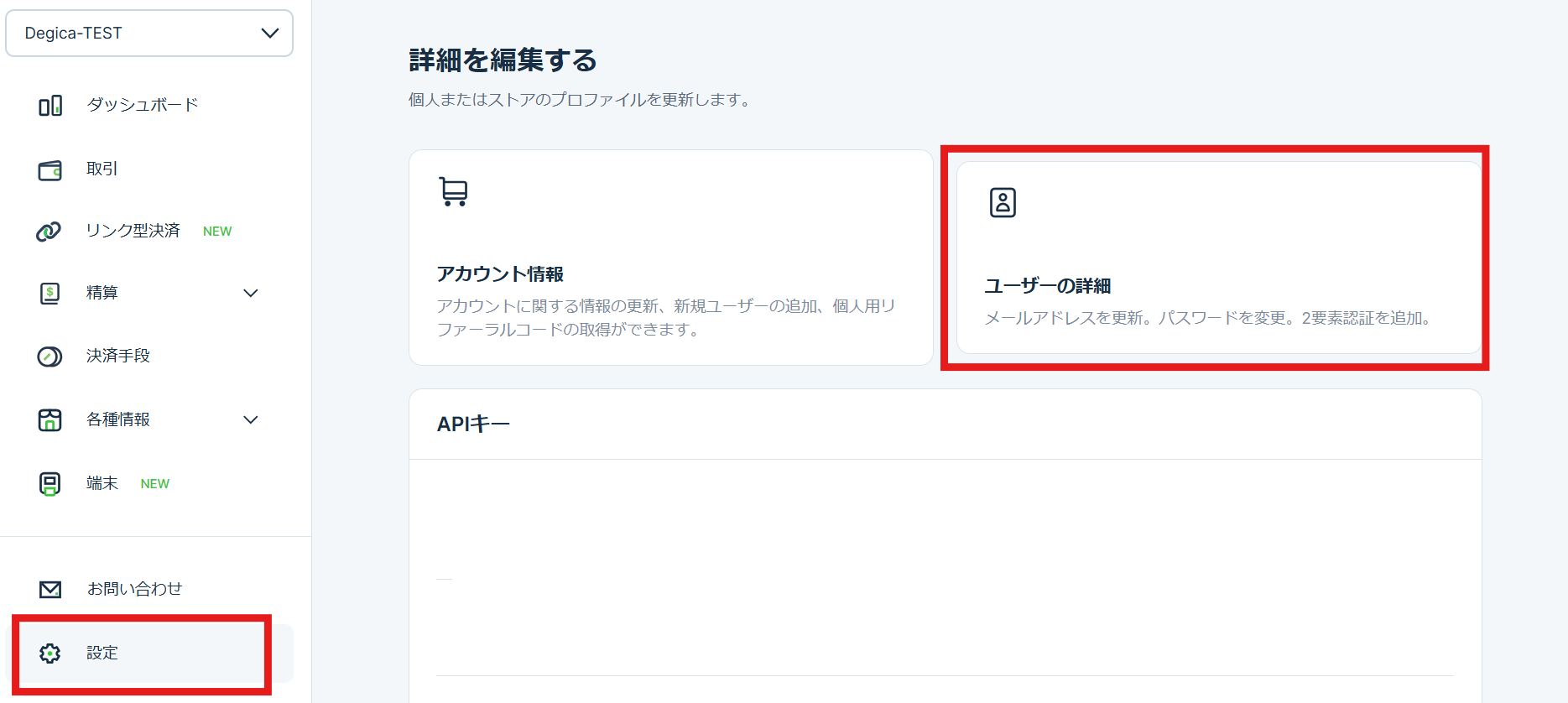This screenshot has width=1568, height=703.
Task: Click the APIキー section heading
Action: click(x=473, y=424)
